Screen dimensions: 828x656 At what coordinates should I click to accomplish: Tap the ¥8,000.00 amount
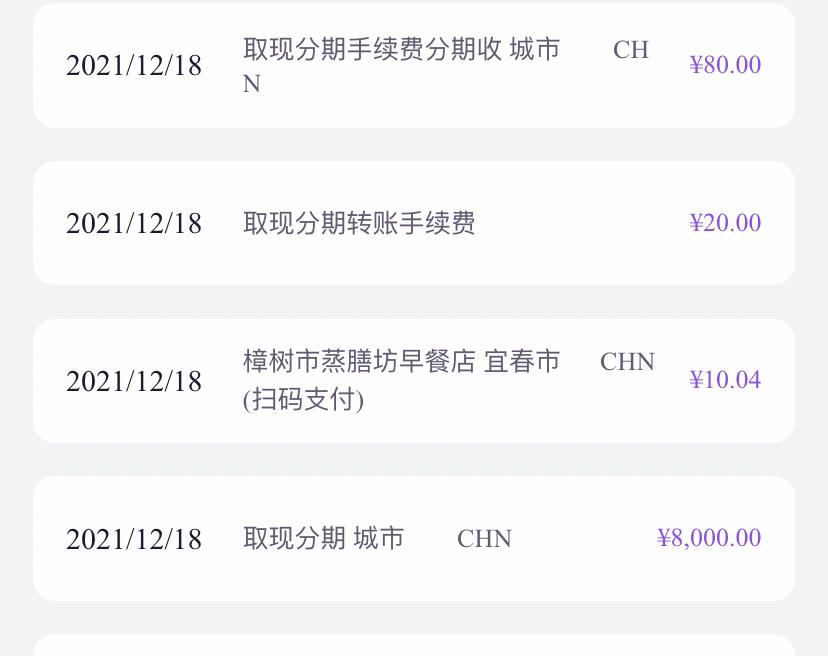709,538
